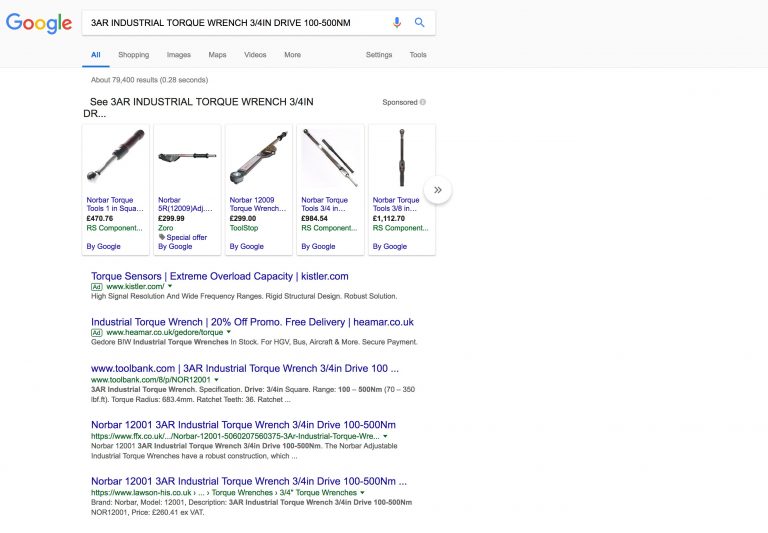The width and height of the screenshot is (768, 533).
Task: Click the Sponsored info icon
Action: [423, 102]
